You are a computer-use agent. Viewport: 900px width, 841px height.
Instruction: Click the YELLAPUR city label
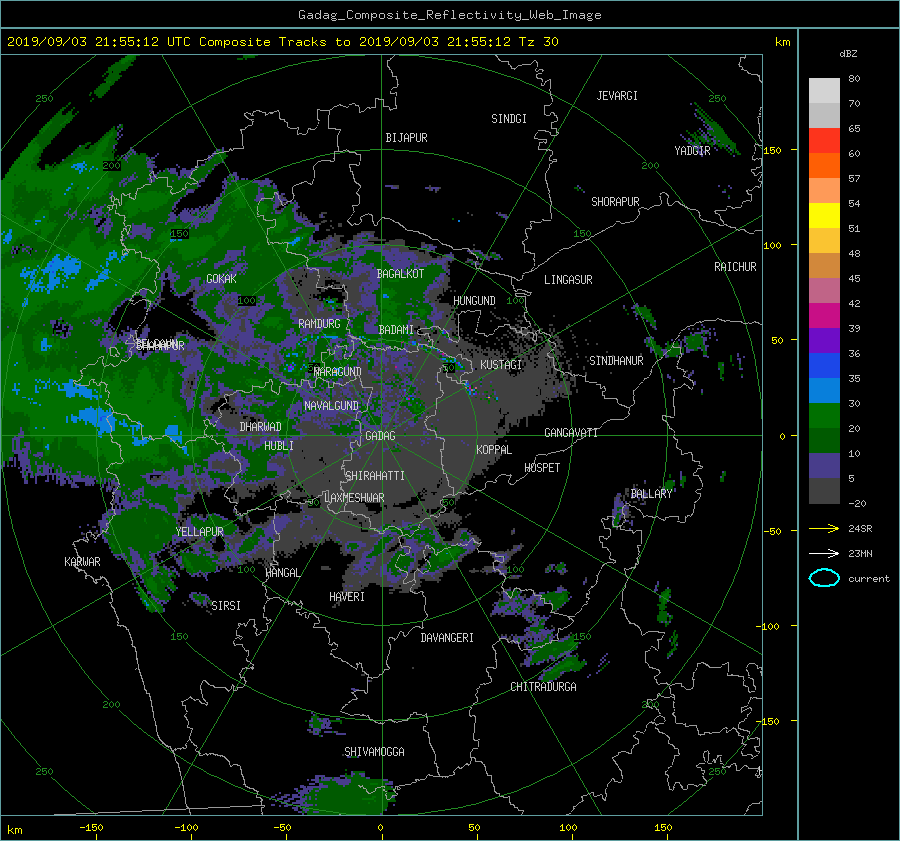coord(200,532)
